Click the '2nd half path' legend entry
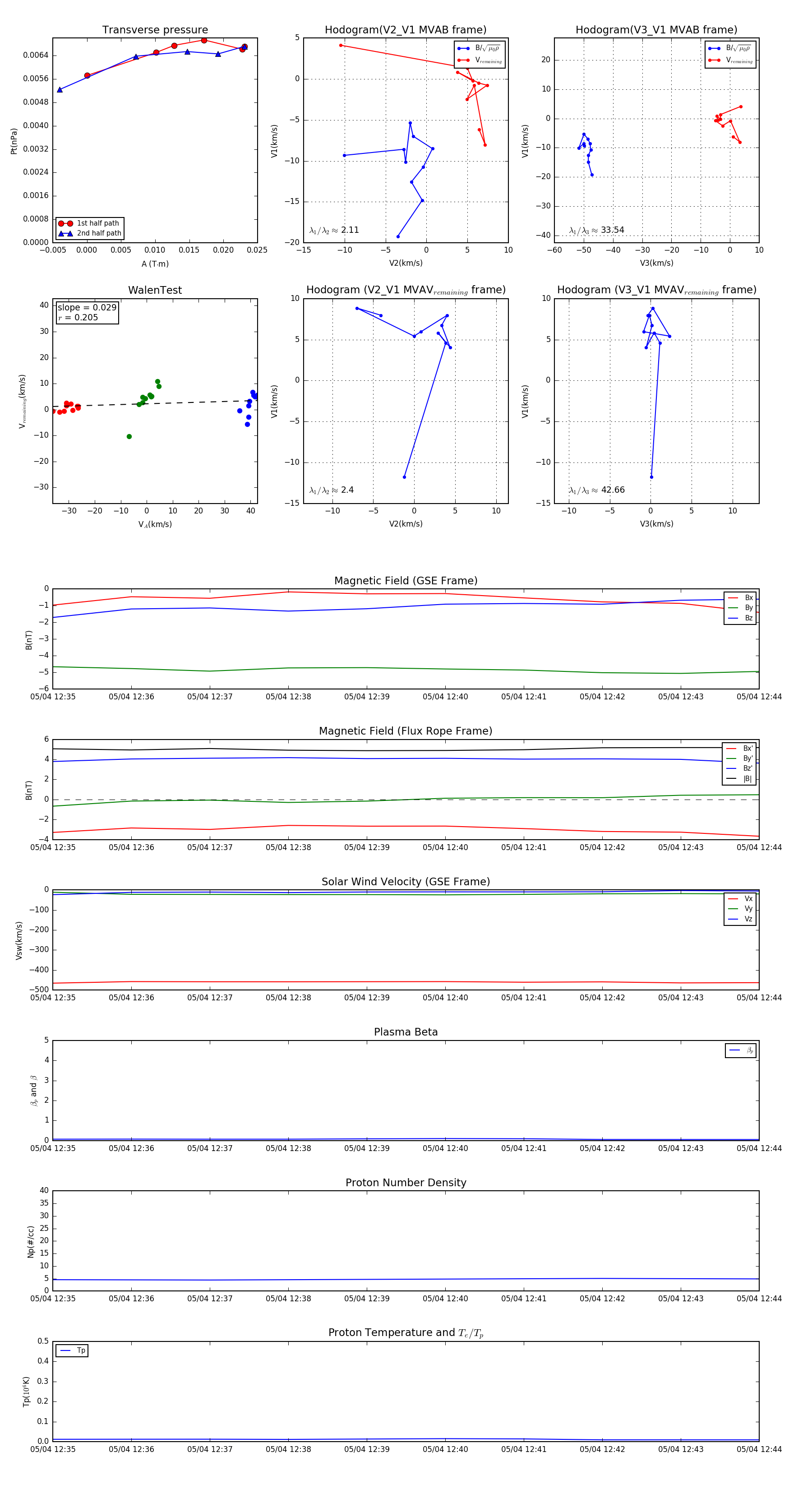This screenshot has width=812, height=1489. coord(90,234)
